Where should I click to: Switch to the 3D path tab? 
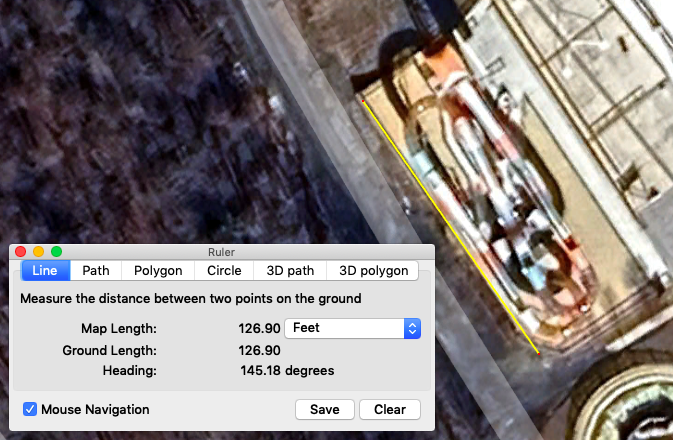pyautogui.click(x=290, y=270)
